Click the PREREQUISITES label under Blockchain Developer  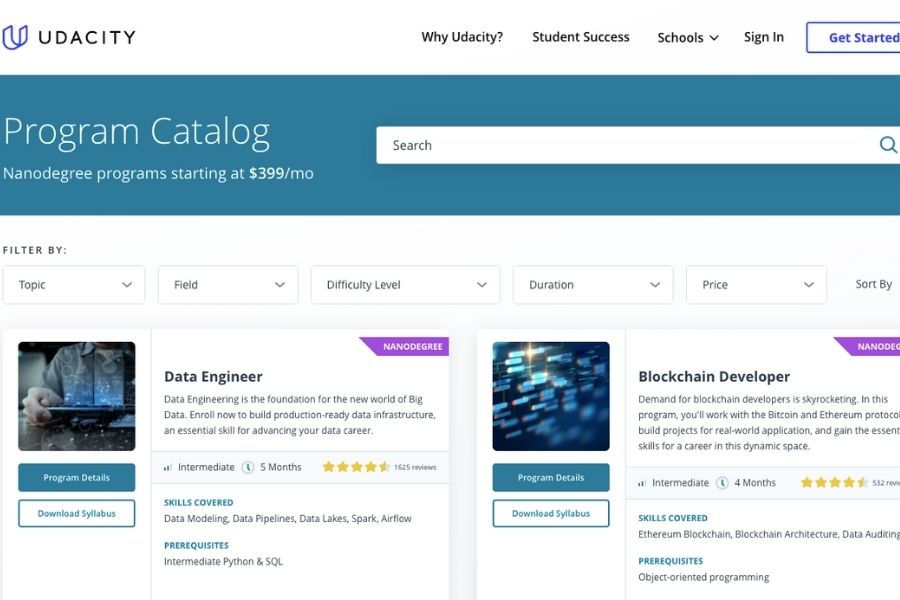[x=670, y=561]
